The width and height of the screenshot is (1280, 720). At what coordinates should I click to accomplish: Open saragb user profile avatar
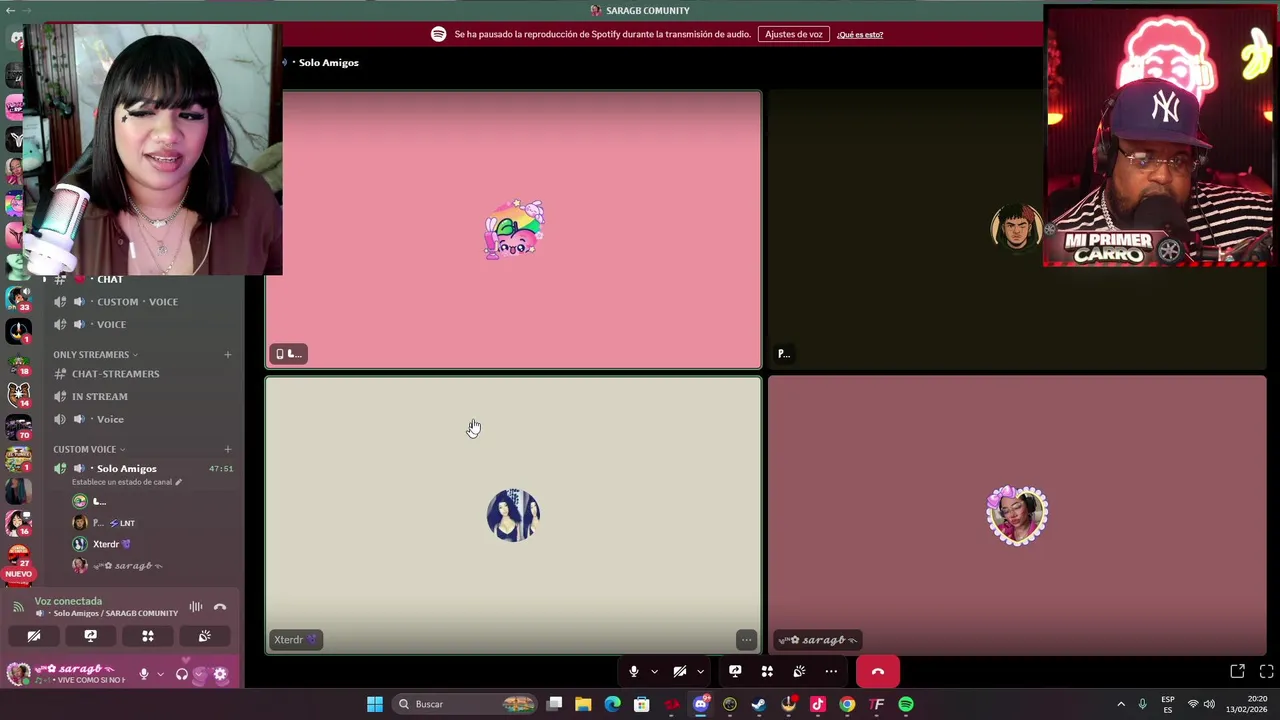(18, 673)
